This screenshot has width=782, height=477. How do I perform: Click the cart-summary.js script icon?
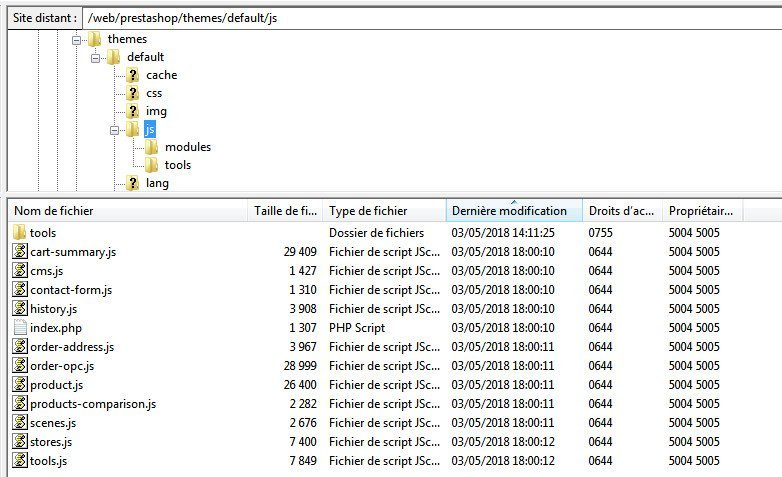19,251
